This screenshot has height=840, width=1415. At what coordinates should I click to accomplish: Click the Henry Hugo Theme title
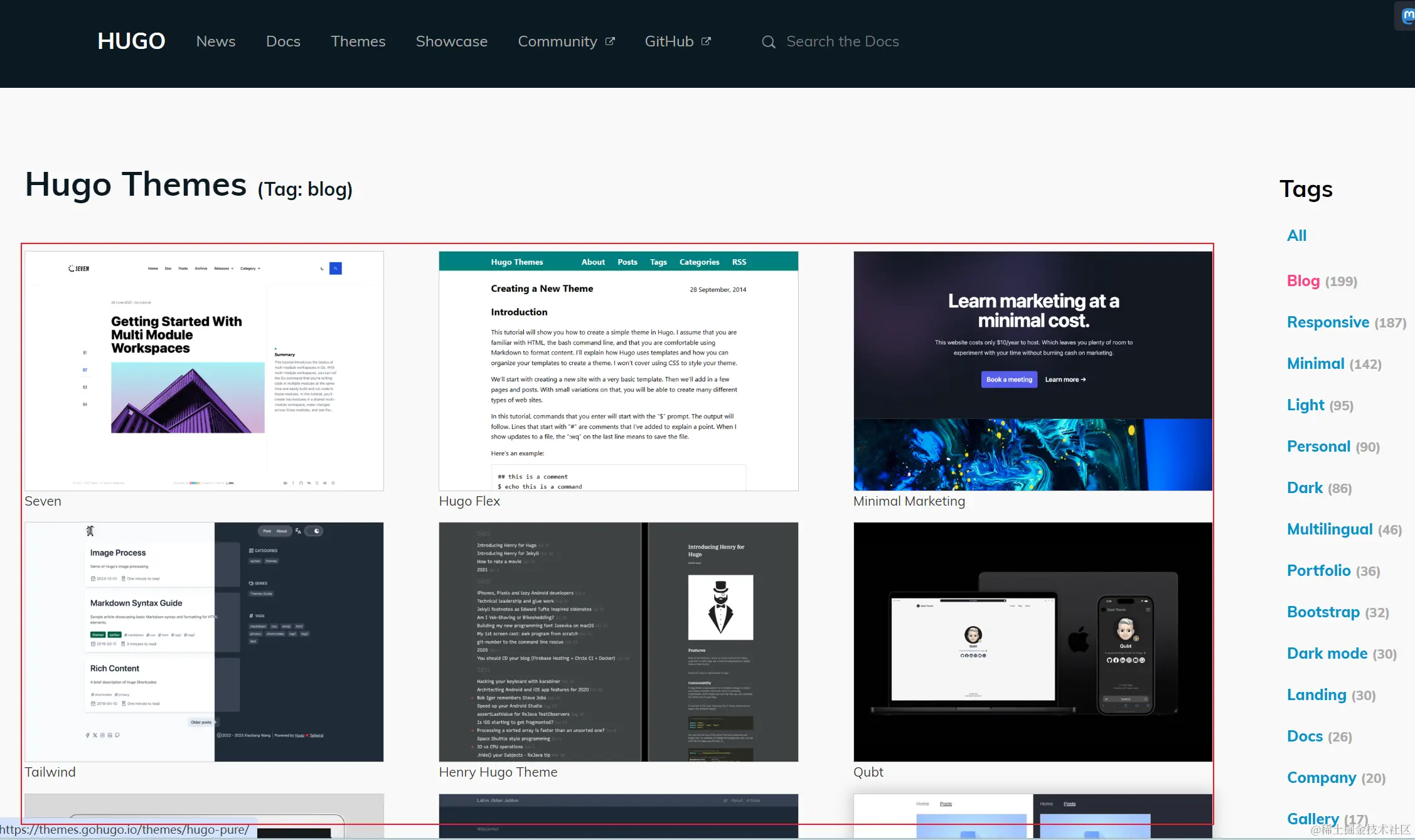click(x=498, y=772)
